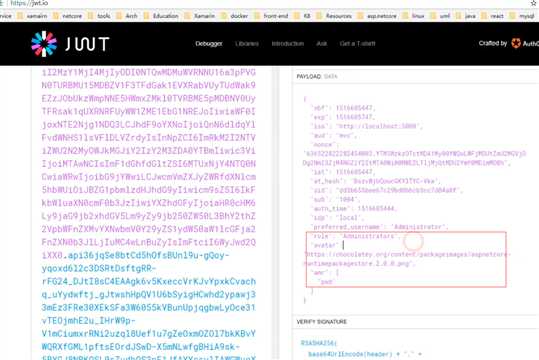
Task: Click the "idp": "local" payload line
Action: click(337, 218)
